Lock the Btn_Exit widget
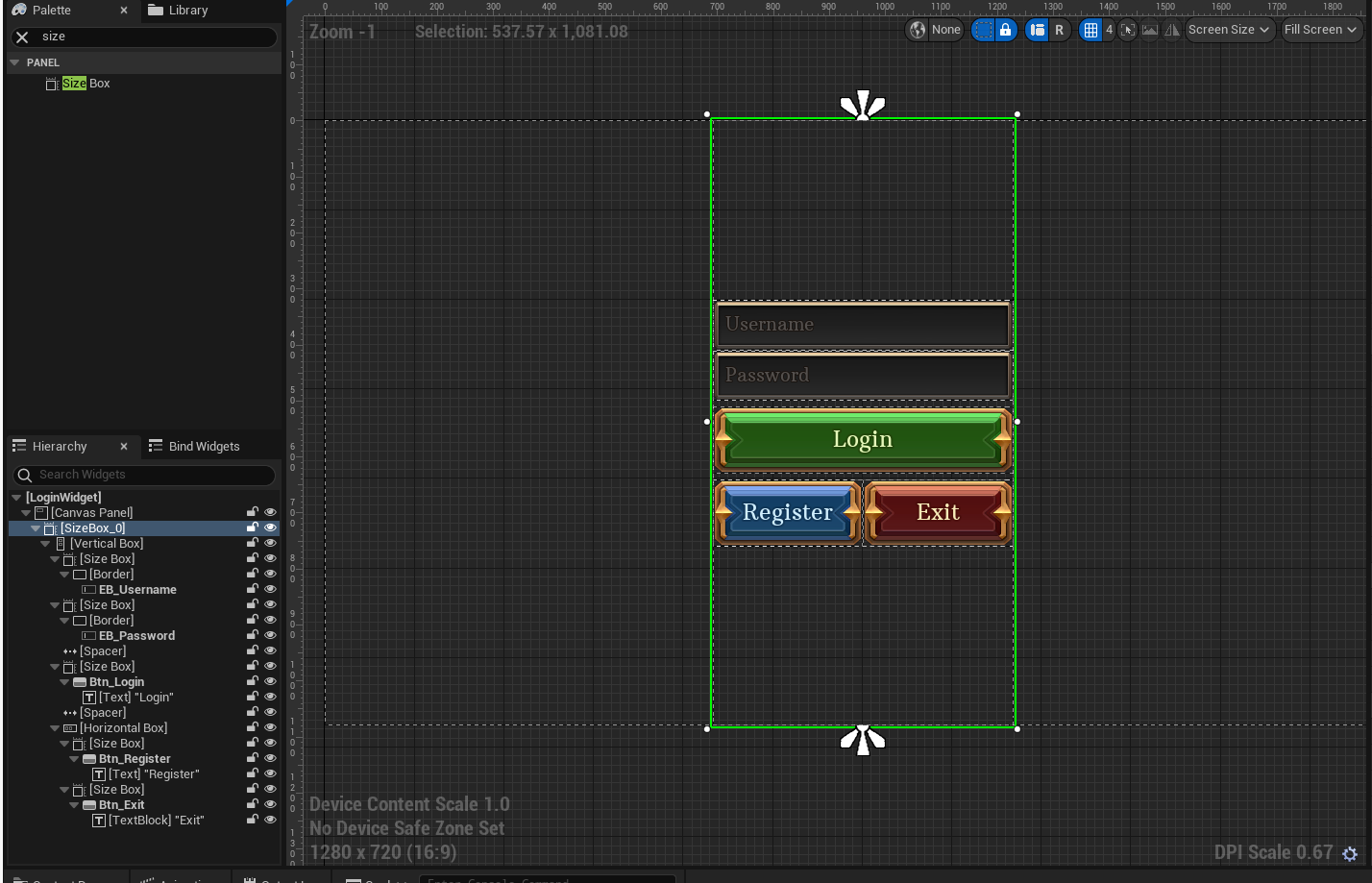This screenshot has width=1372, height=883. pos(253,805)
